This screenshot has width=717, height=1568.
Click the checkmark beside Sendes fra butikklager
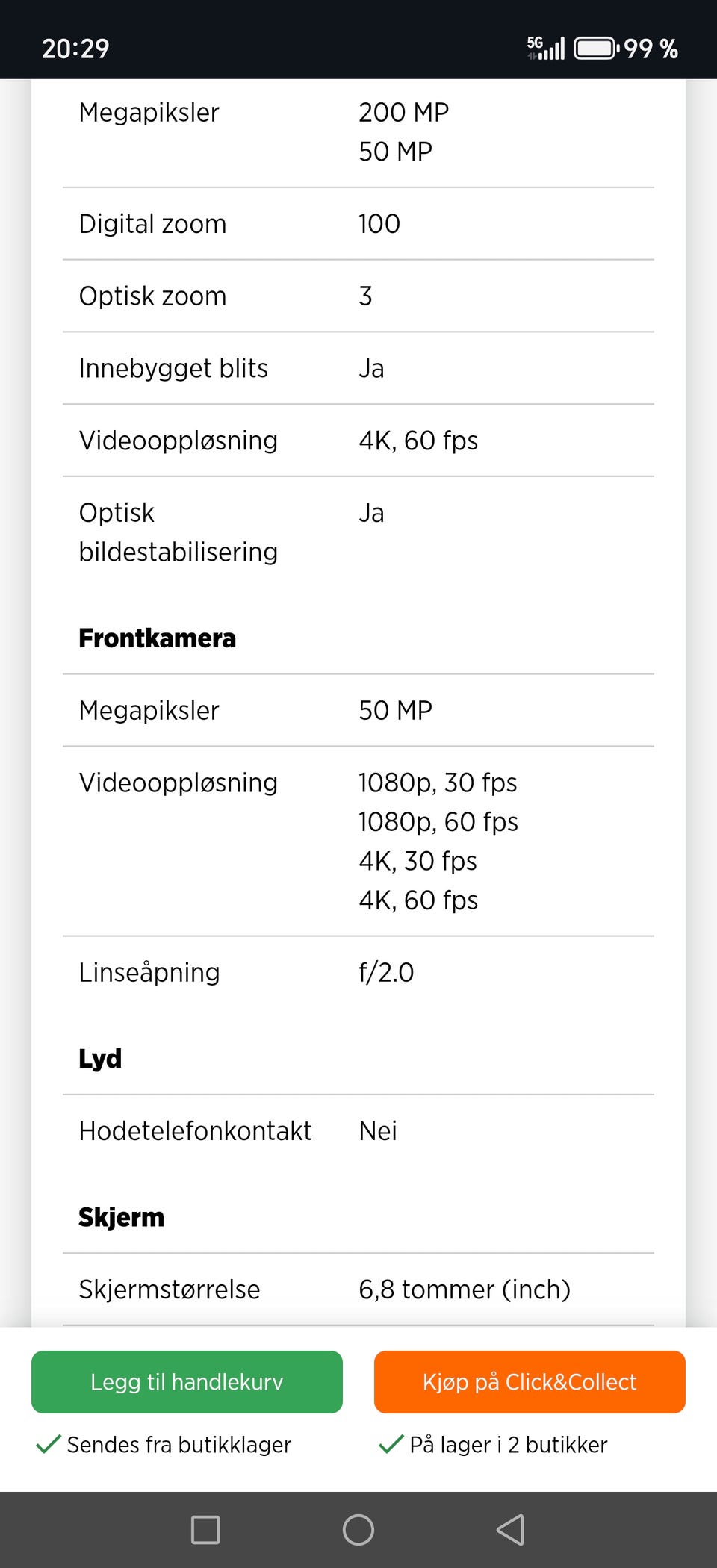(49, 1444)
